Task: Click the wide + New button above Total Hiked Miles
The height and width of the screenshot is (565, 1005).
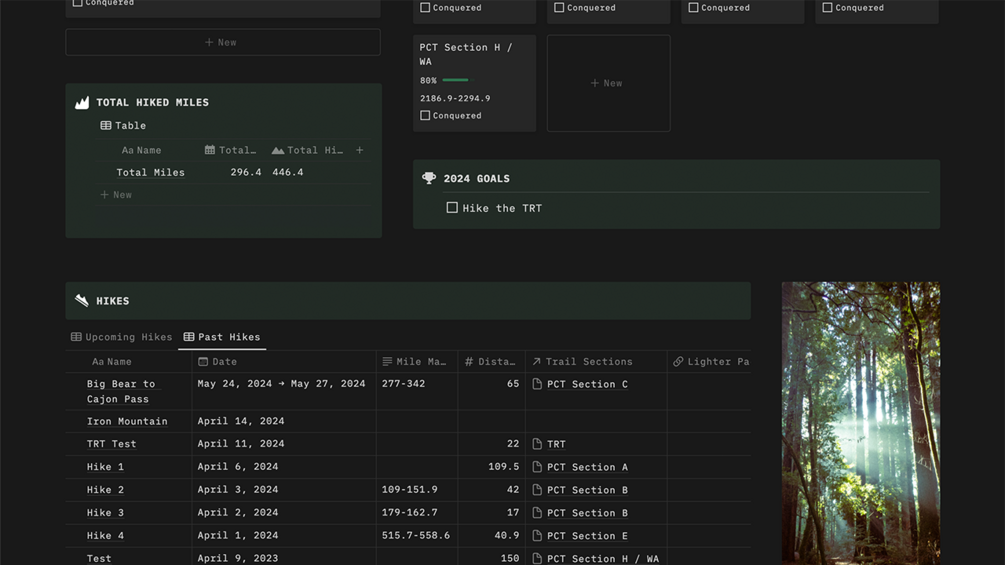Action: (223, 42)
